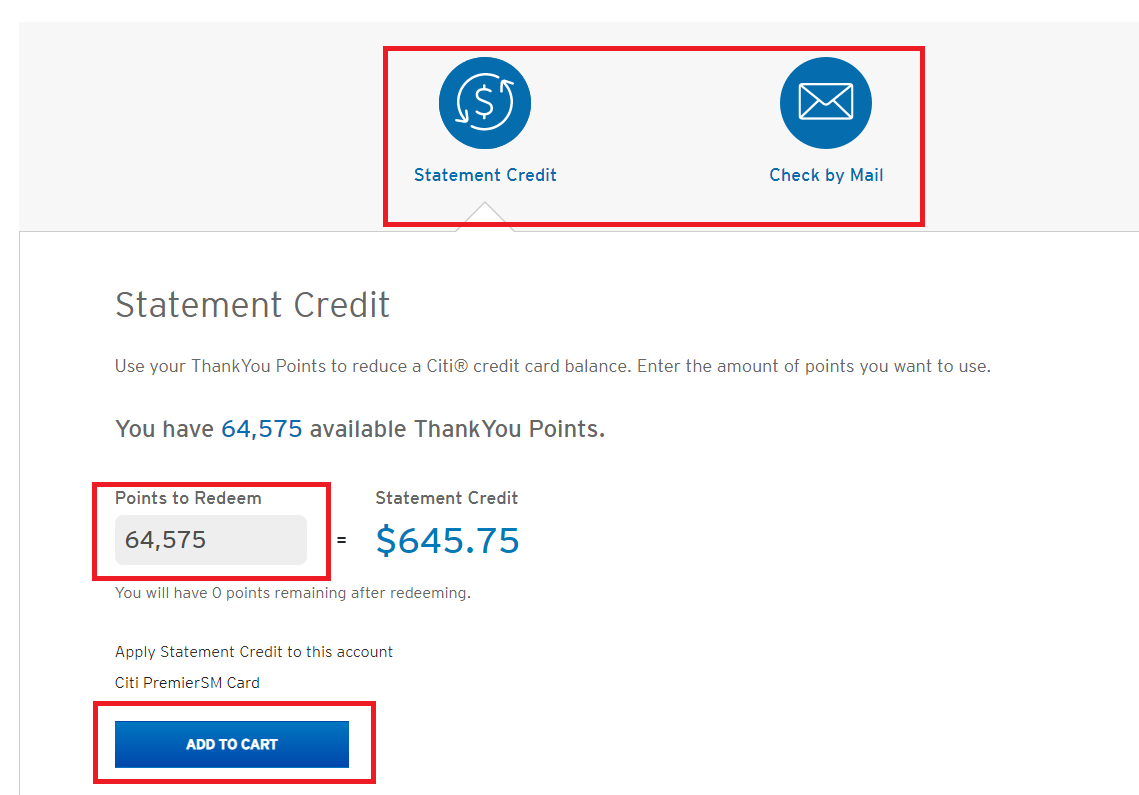Switch to the Check by Mail label

[826, 175]
